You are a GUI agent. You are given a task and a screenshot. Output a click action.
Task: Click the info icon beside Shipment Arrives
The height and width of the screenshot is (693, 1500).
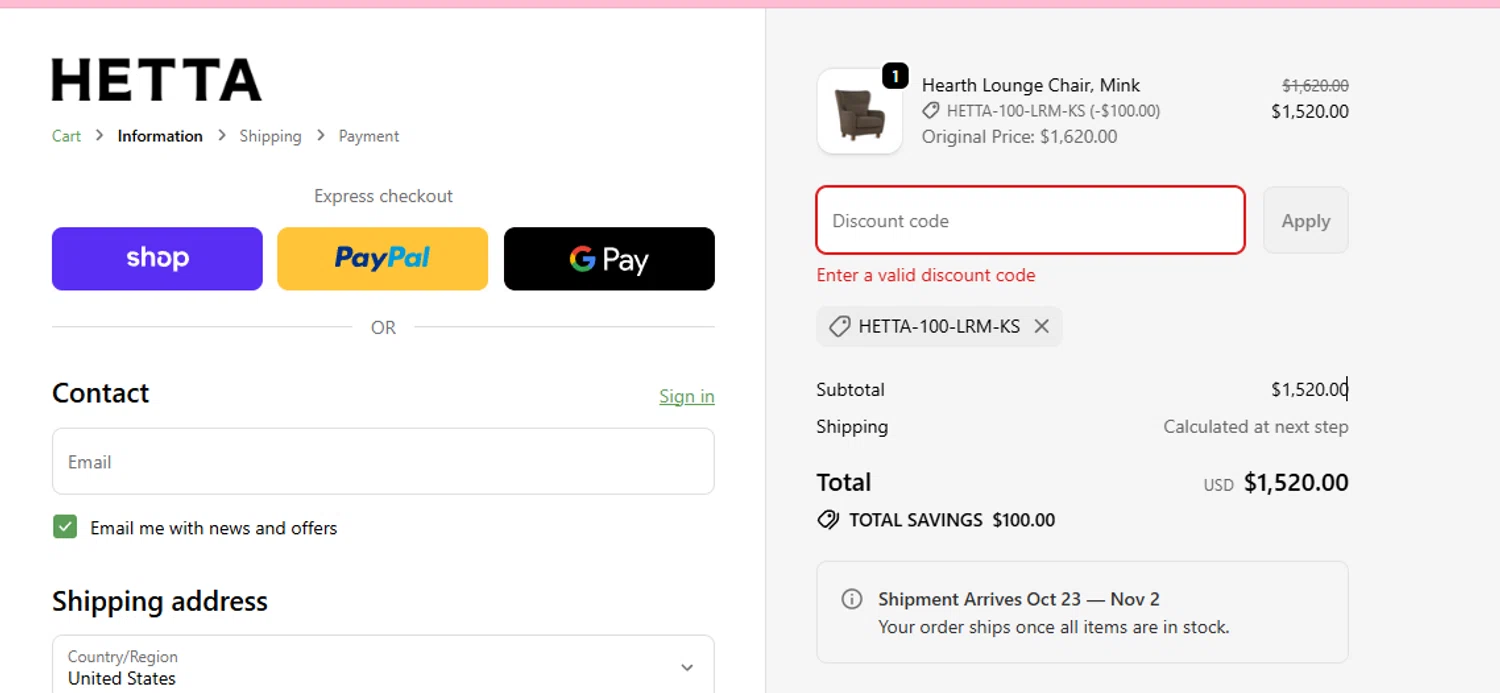click(x=852, y=599)
